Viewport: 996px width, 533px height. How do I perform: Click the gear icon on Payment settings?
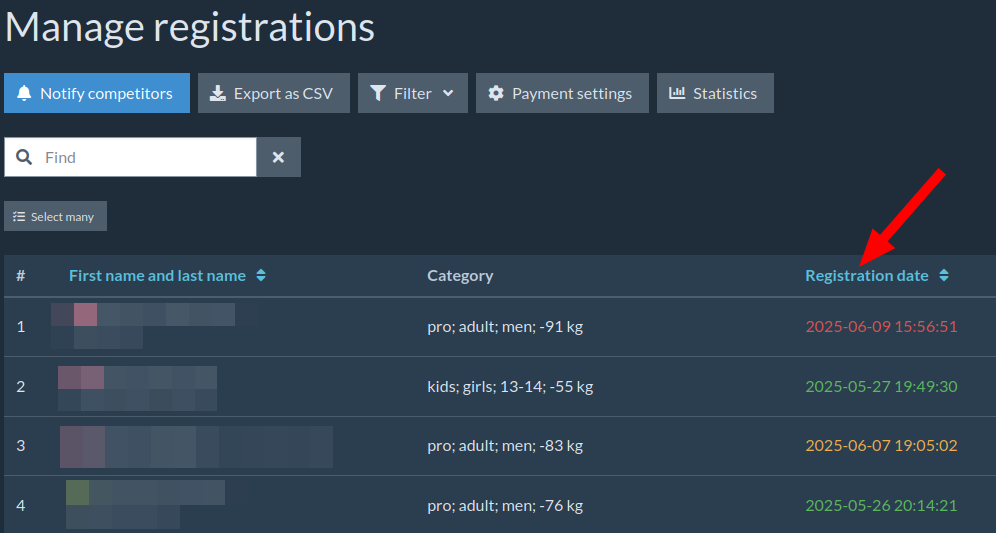tap(496, 93)
